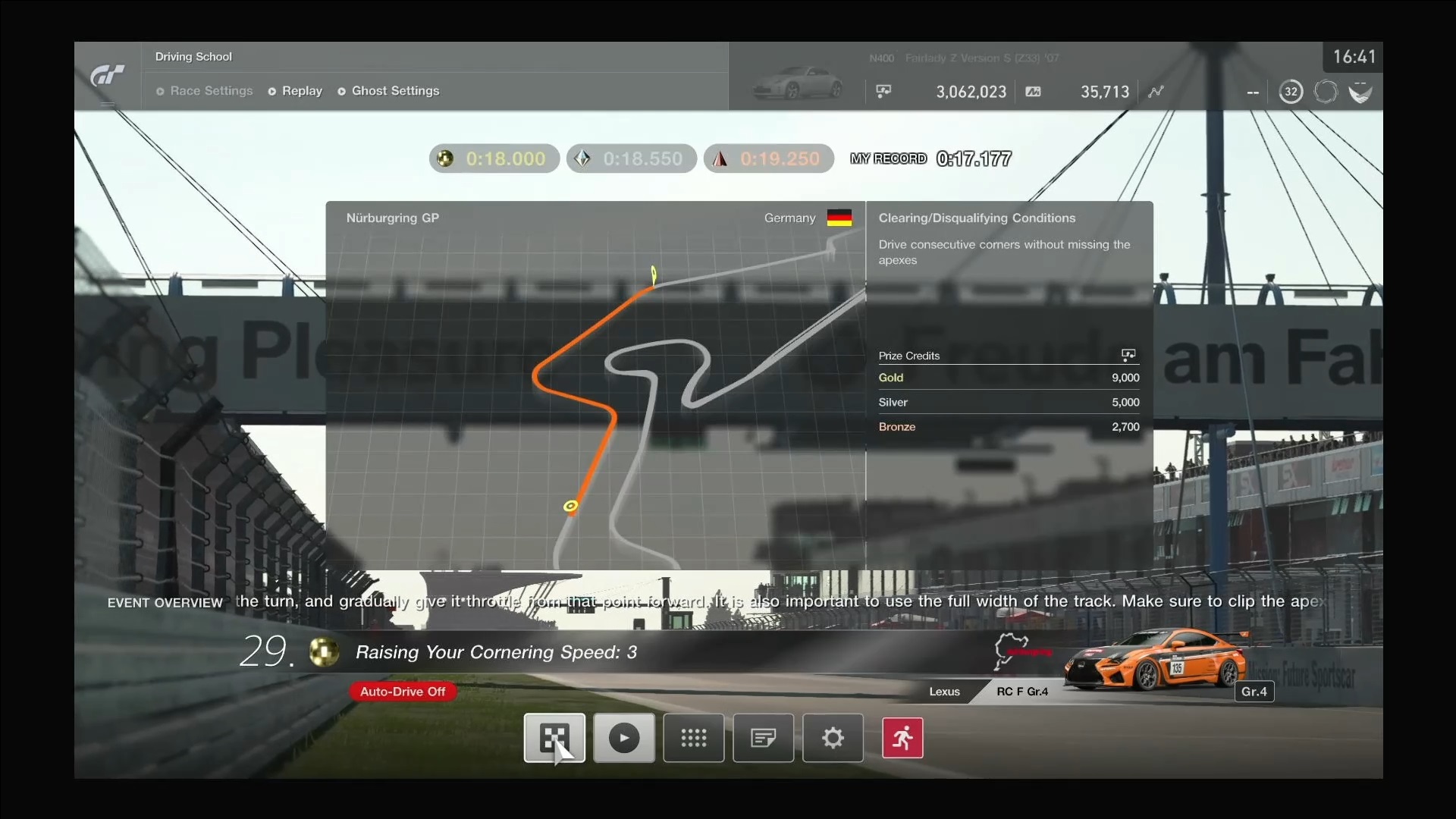This screenshot has width=1456, height=819.
Task: Play the demonstration video button
Action: tap(623, 738)
